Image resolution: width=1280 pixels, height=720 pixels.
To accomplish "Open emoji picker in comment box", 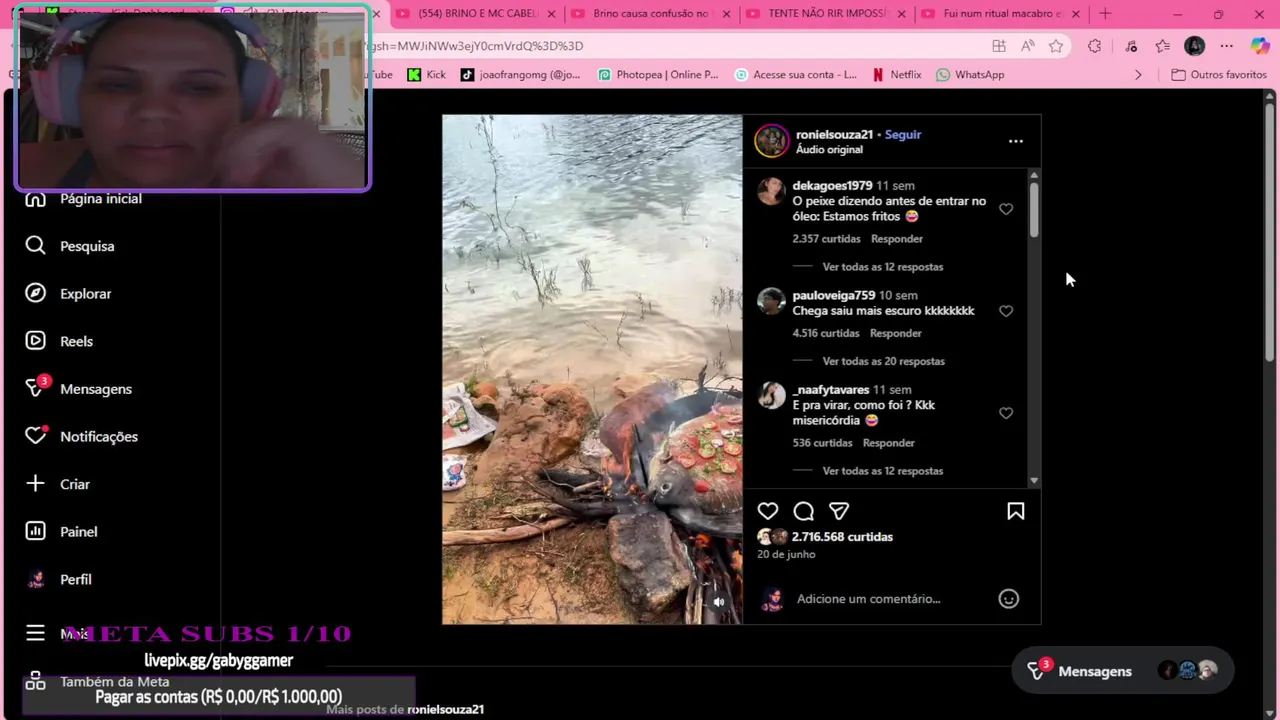I will tap(1008, 599).
